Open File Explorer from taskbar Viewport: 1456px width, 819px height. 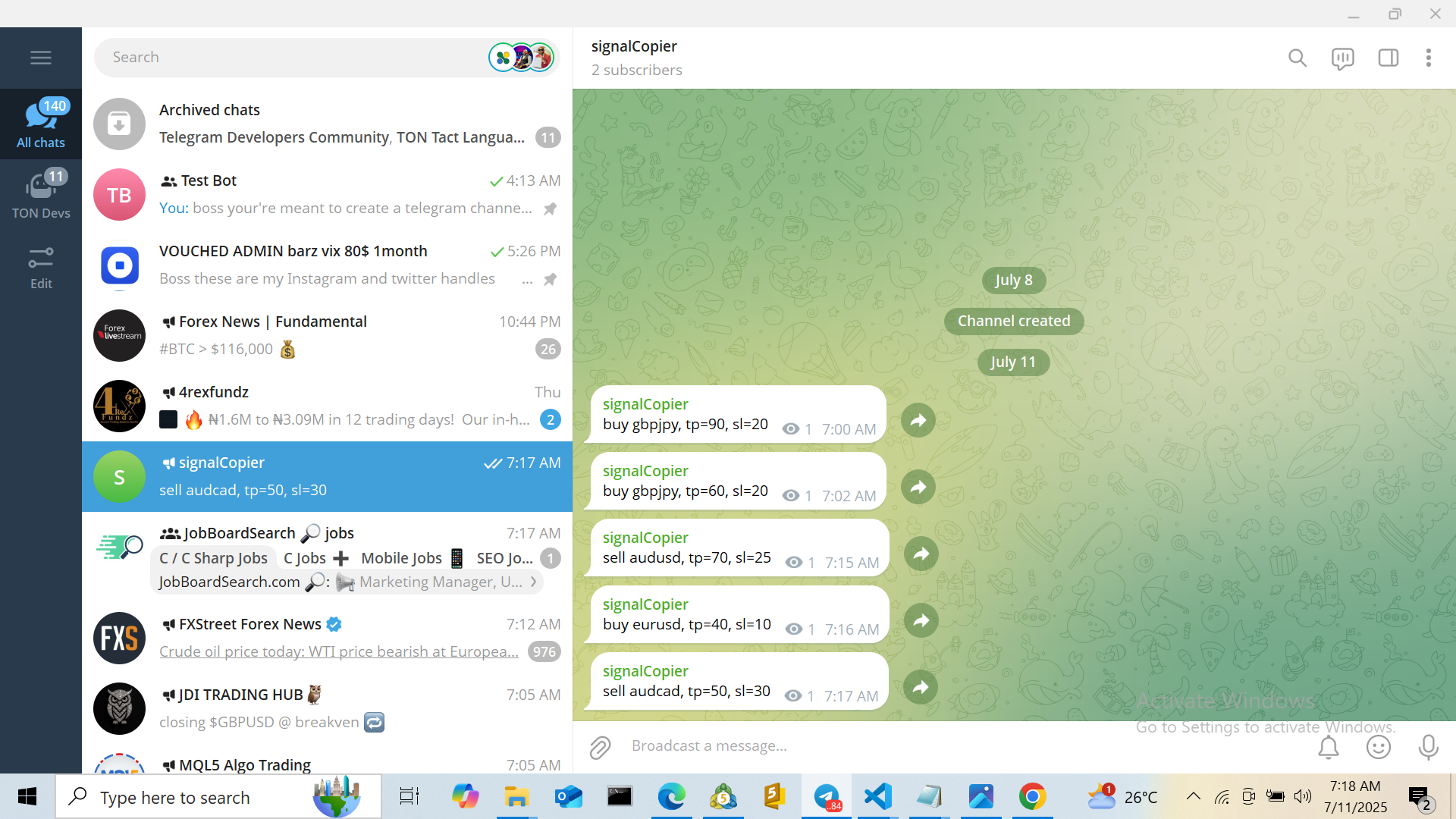(516, 797)
